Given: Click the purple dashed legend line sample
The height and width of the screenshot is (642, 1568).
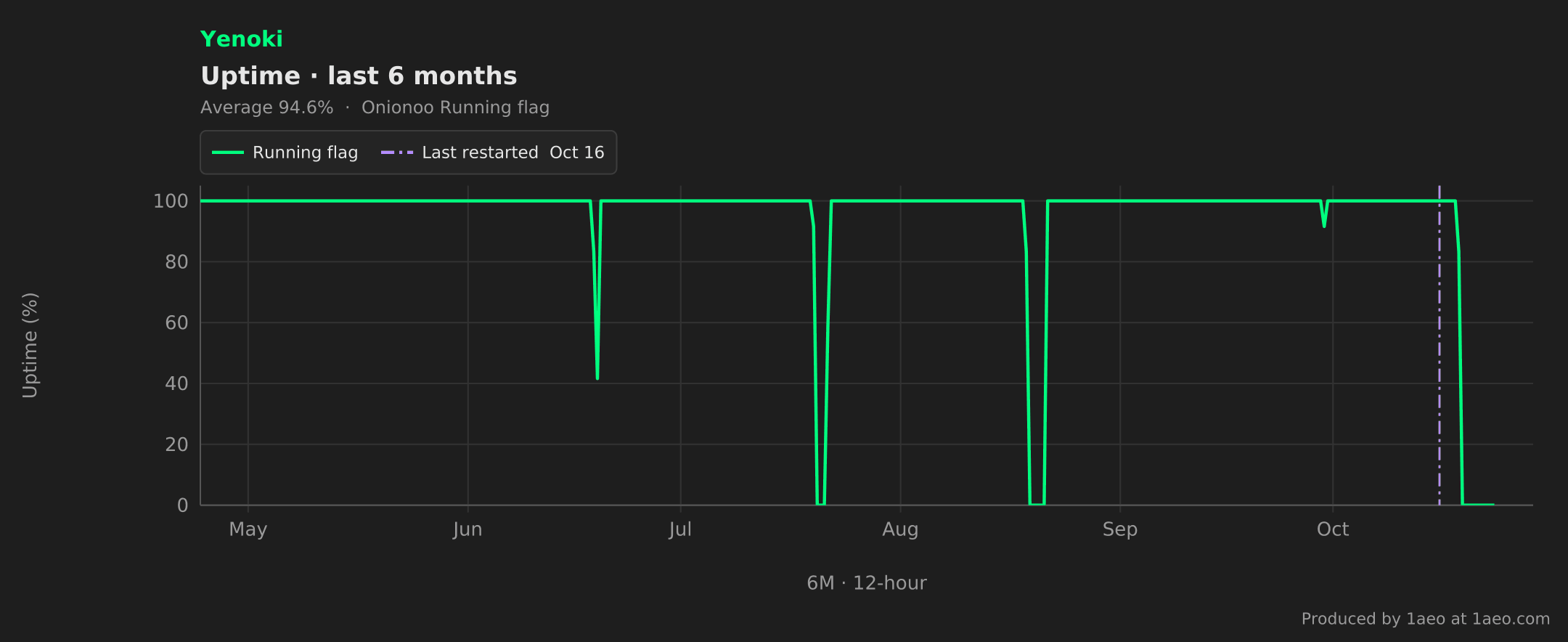Looking at the screenshot, I should point(397,153).
